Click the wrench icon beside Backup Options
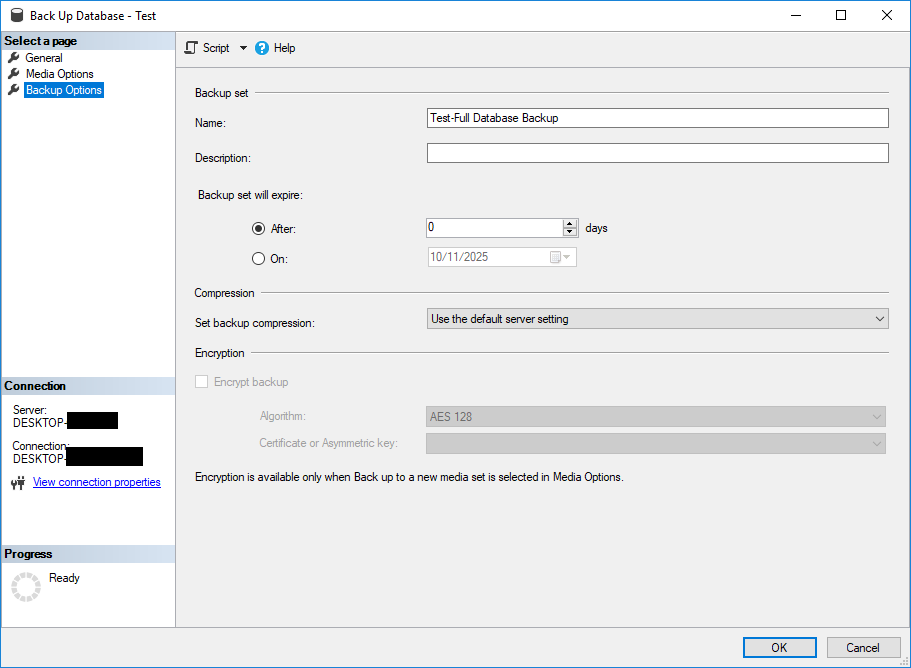Image resolution: width=911 pixels, height=668 pixels. click(x=14, y=90)
